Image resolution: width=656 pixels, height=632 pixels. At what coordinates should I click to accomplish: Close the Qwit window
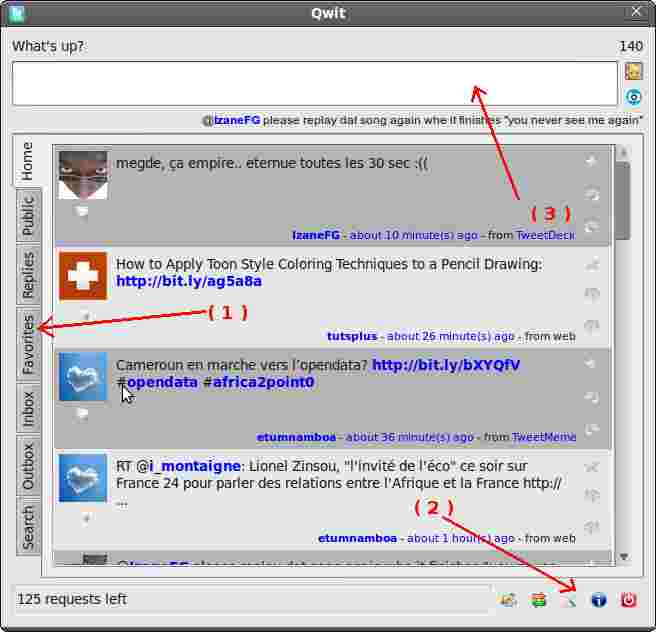coord(636,12)
